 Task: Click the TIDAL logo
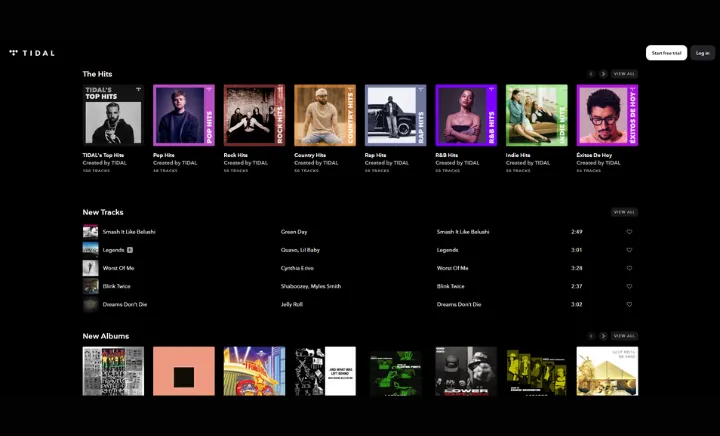(x=32, y=53)
